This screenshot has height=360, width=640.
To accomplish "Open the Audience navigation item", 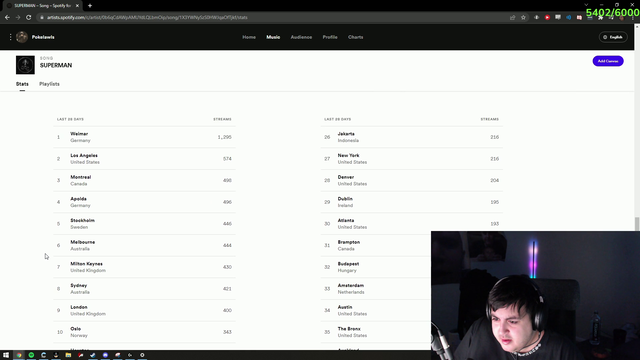I will 301,37.
